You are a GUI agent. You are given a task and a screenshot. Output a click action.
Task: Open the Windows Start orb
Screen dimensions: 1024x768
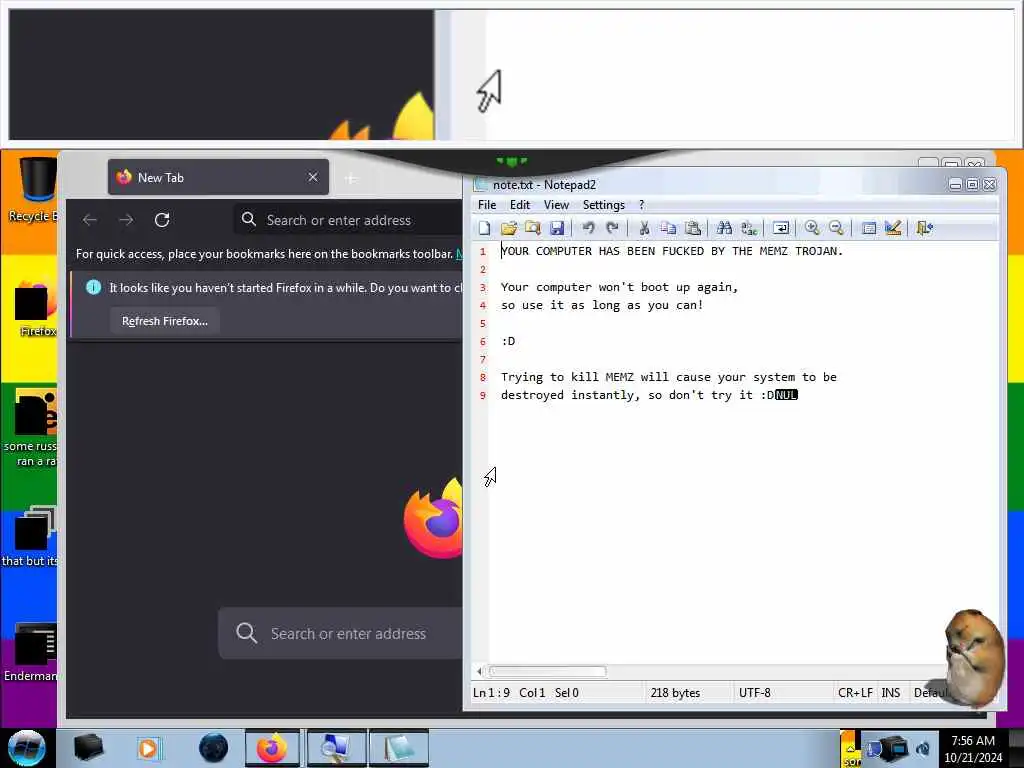click(27, 748)
